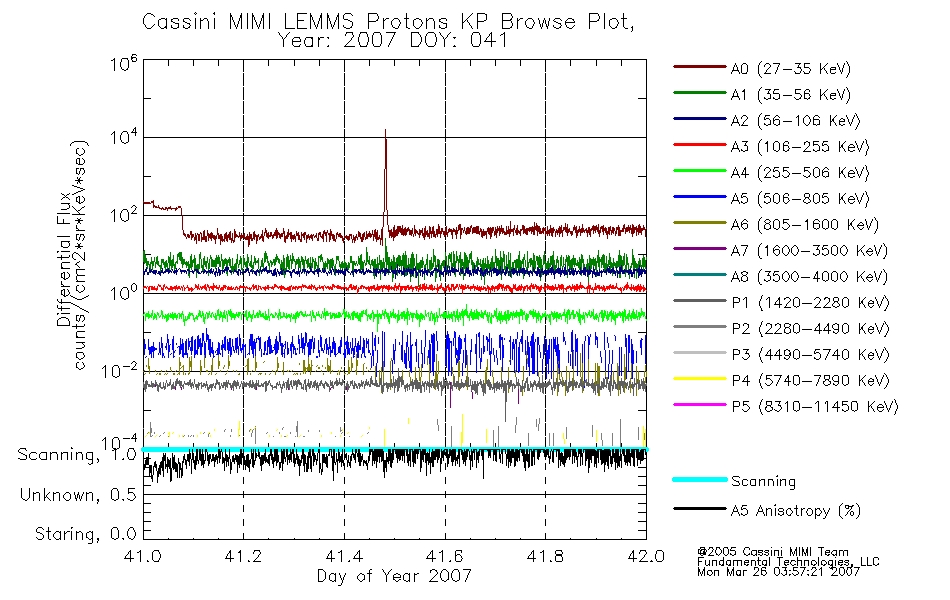
Task: Click the x-axis label 42.0
Action: coord(646,556)
